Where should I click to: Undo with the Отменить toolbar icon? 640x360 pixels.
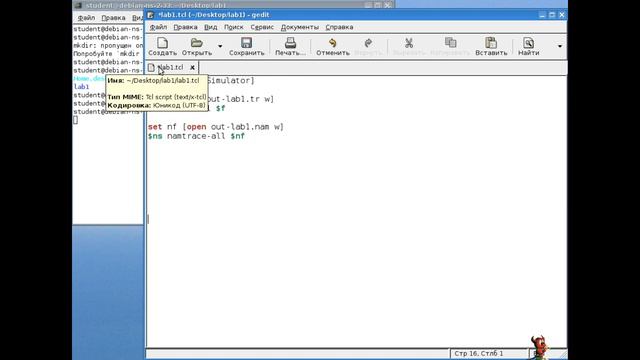point(333,43)
